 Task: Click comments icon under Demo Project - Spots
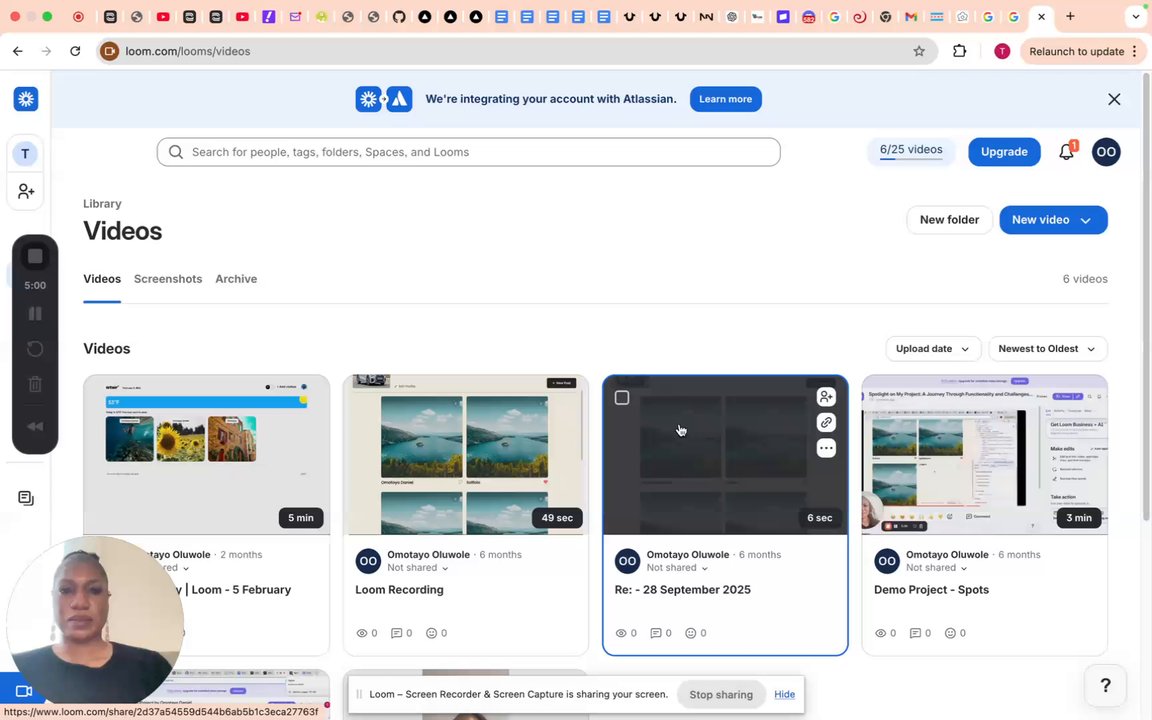(x=915, y=633)
